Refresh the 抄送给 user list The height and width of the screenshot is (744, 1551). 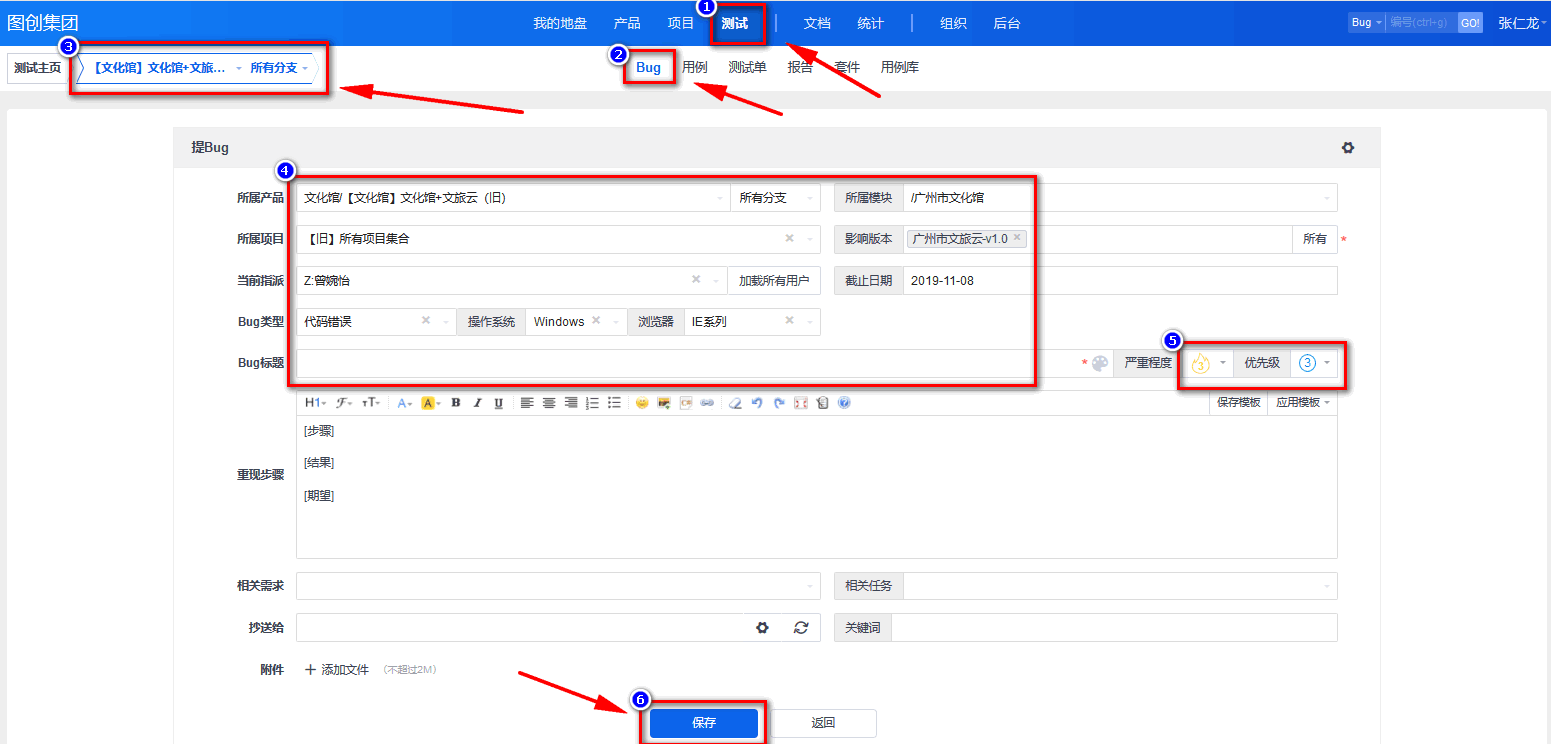800,628
